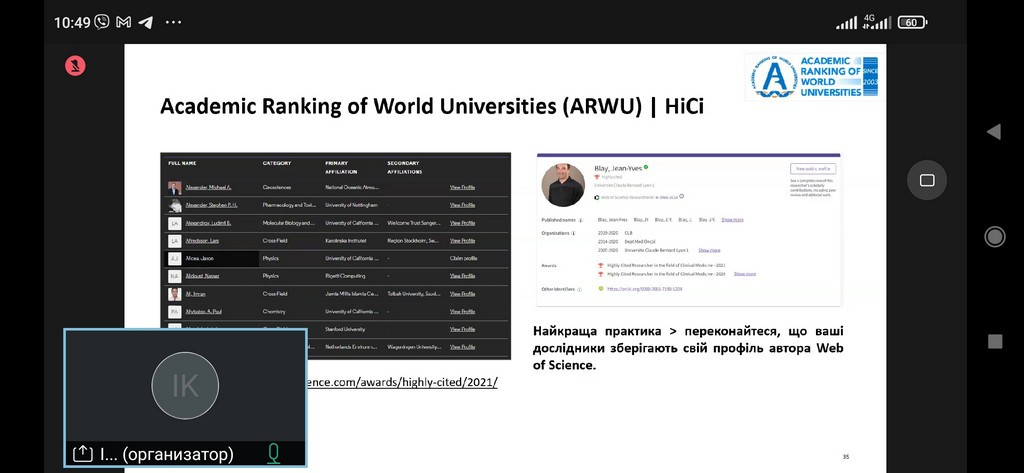This screenshot has width=1024, height=473.
Task: Tap the organizer name label in the tile
Action: (x=167, y=453)
